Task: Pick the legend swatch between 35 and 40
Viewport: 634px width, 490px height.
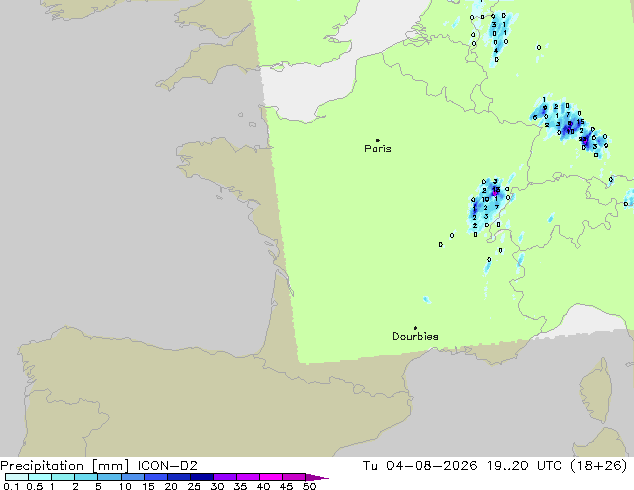Action: (248, 477)
